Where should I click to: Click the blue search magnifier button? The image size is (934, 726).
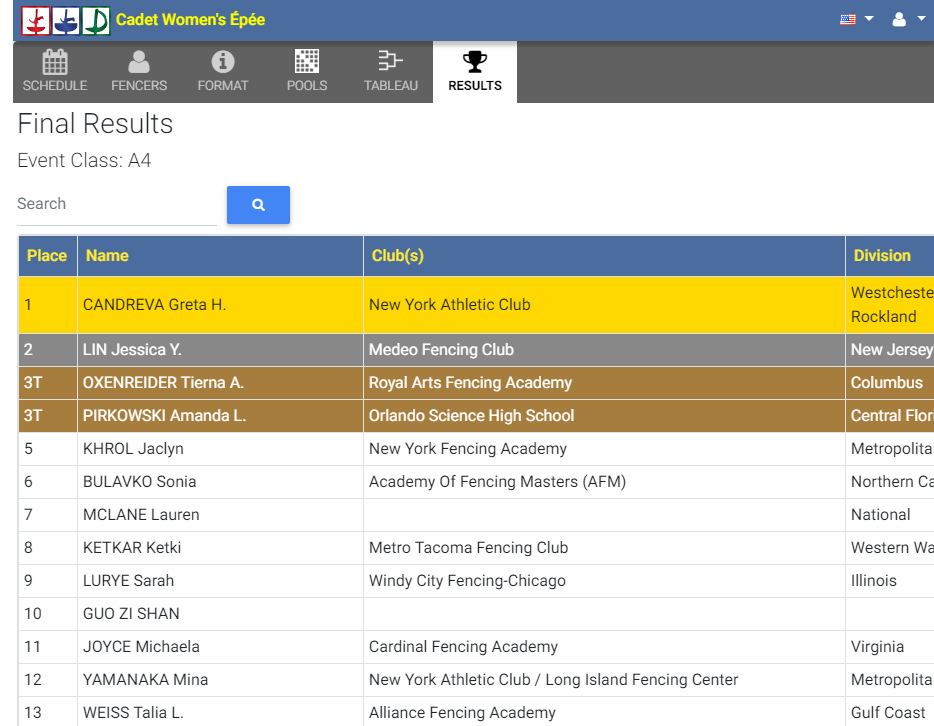258,205
